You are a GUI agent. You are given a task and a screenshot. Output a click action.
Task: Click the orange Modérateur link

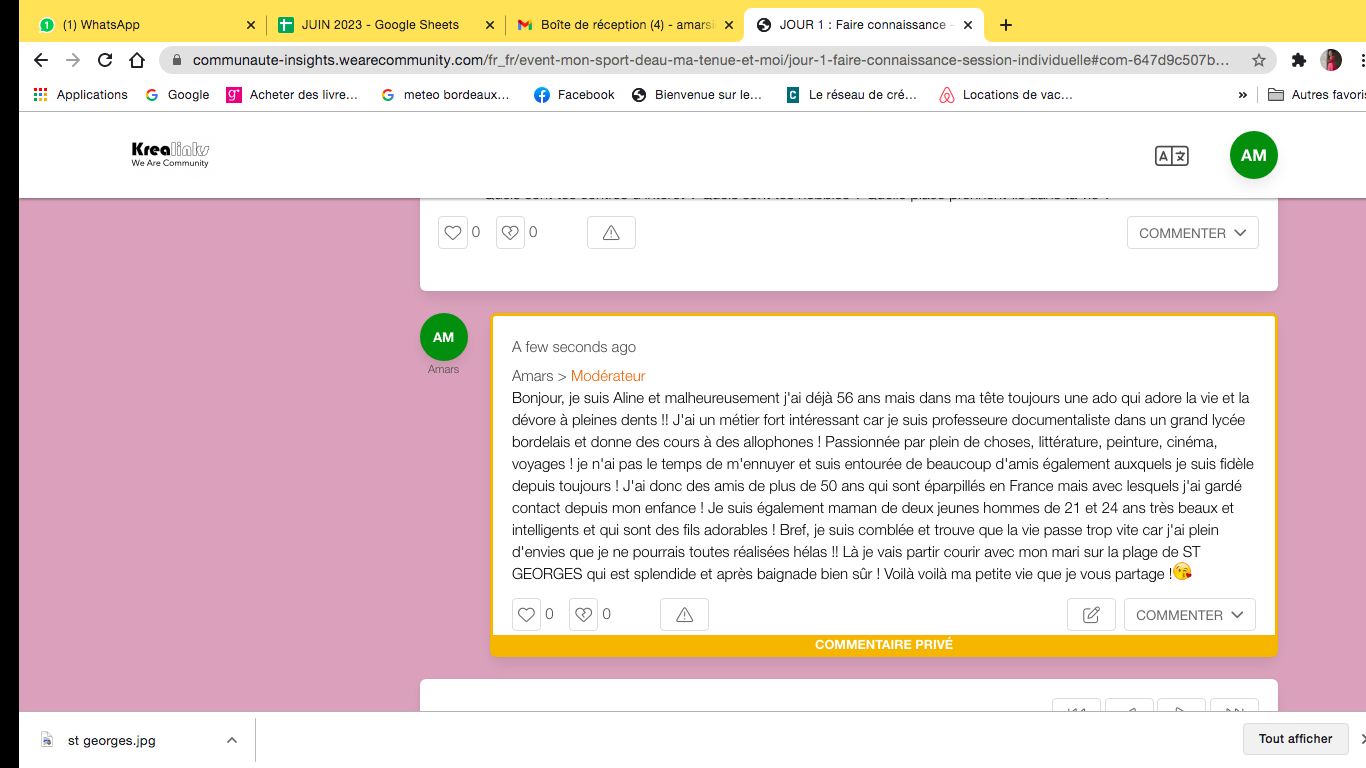pos(608,376)
